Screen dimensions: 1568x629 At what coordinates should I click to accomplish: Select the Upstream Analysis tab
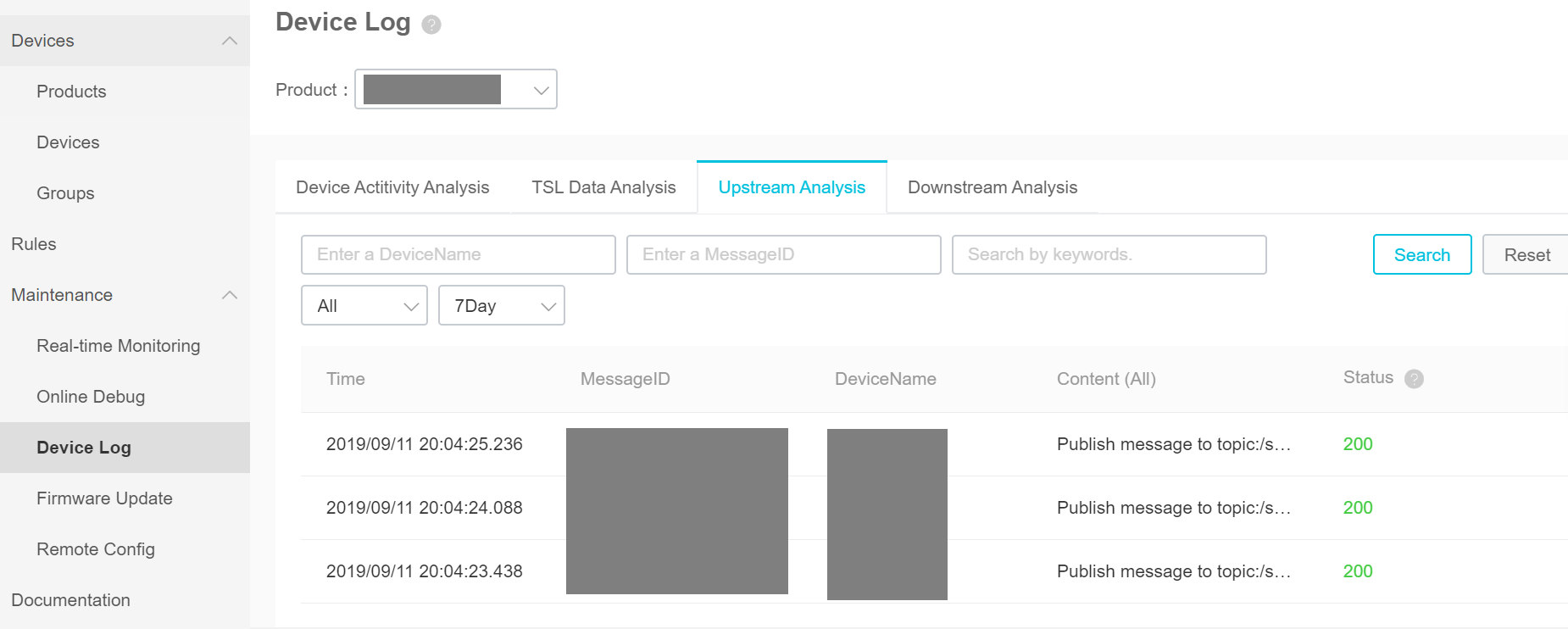(792, 187)
